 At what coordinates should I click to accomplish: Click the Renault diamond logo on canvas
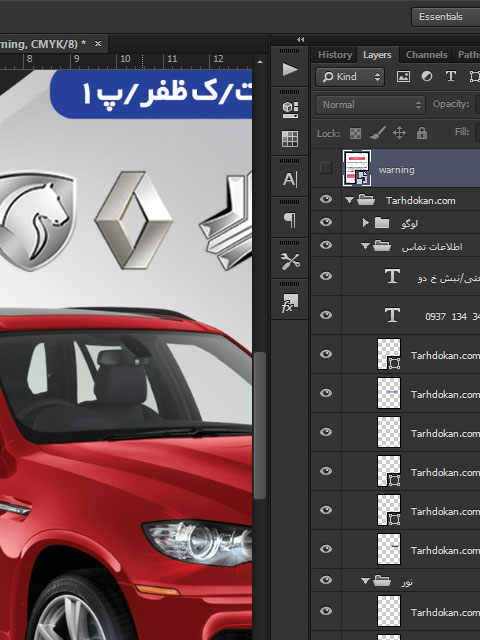[133, 220]
